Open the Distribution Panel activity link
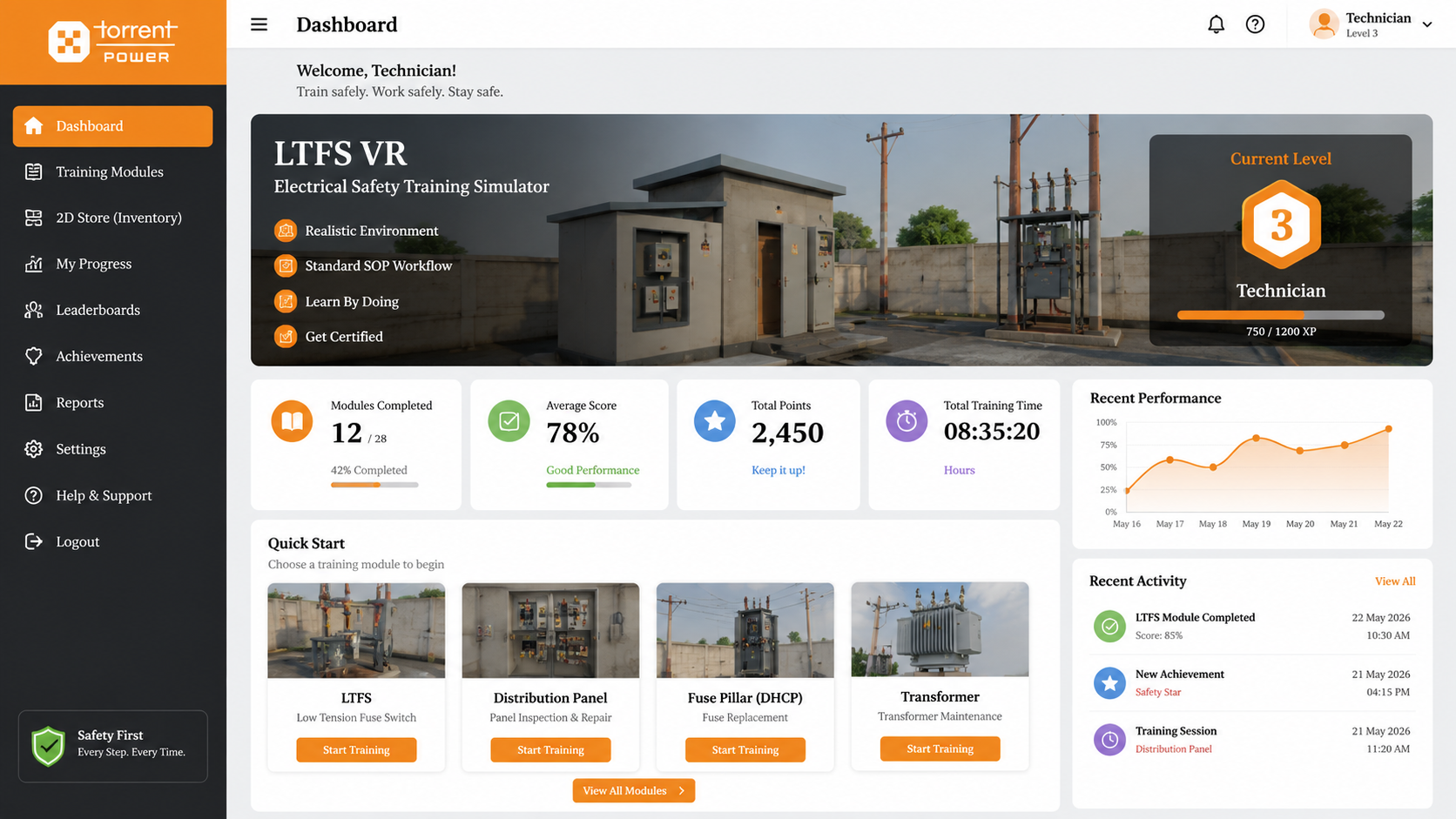The height and width of the screenshot is (819, 1456). [x=1173, y=749]
